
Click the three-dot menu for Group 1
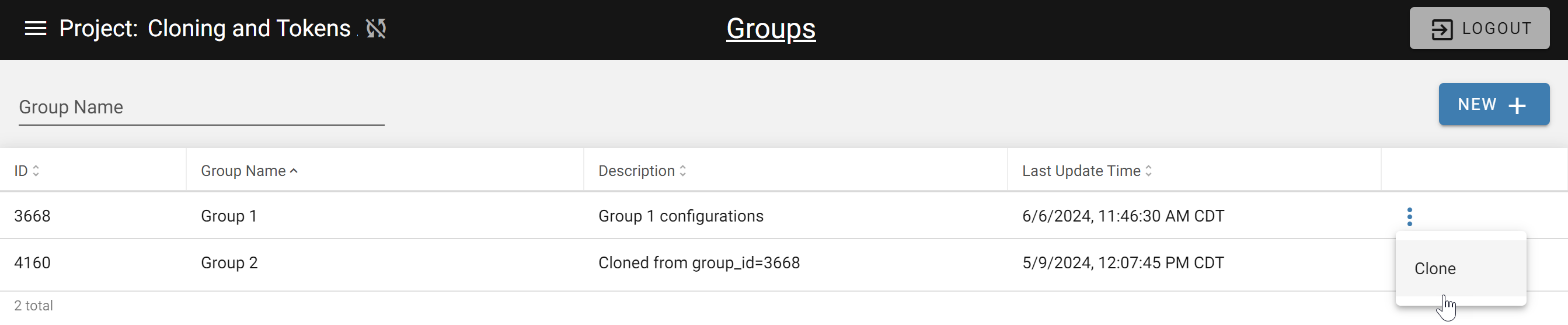pos(1409,216)
